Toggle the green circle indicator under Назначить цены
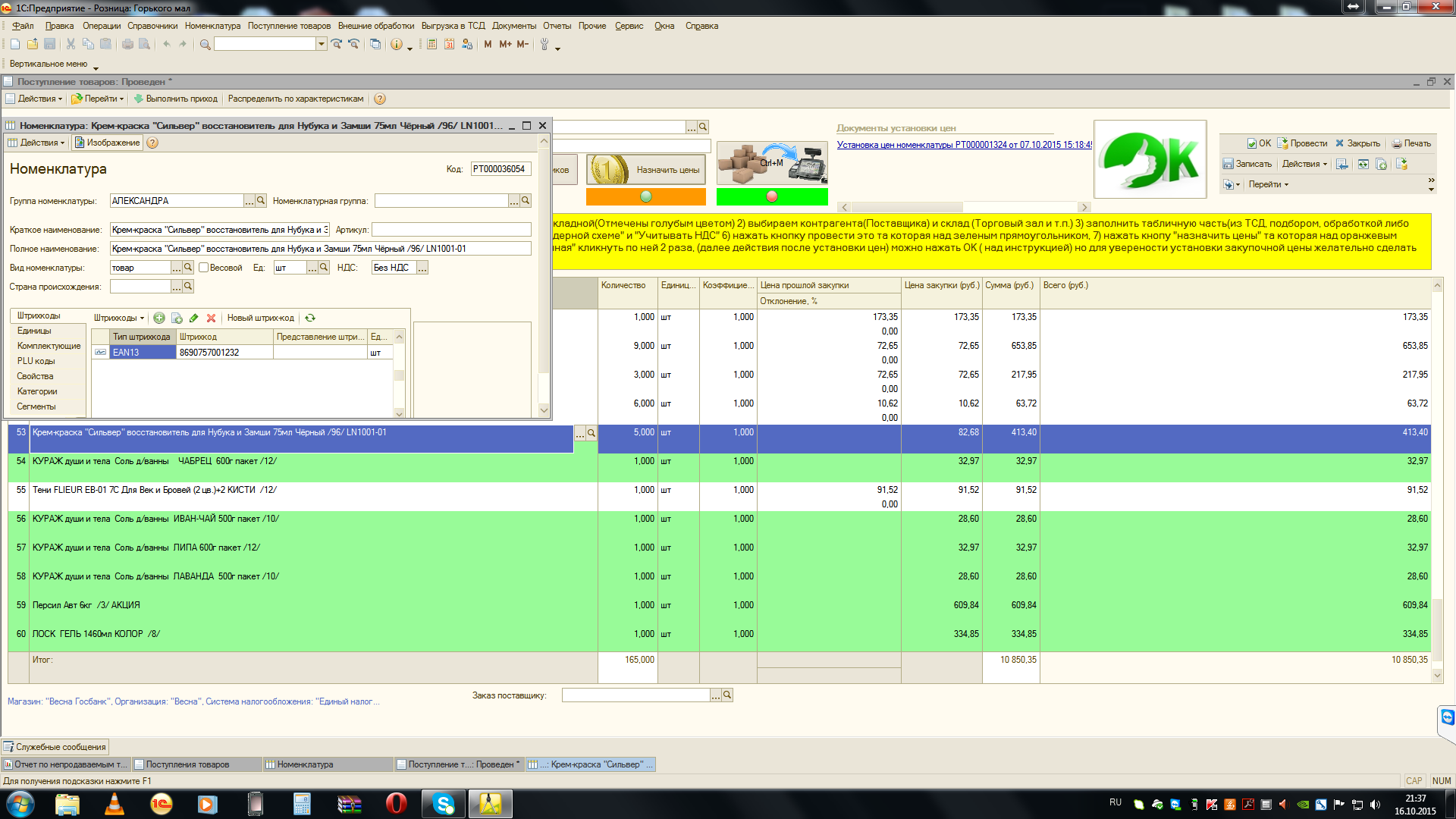 646,196
